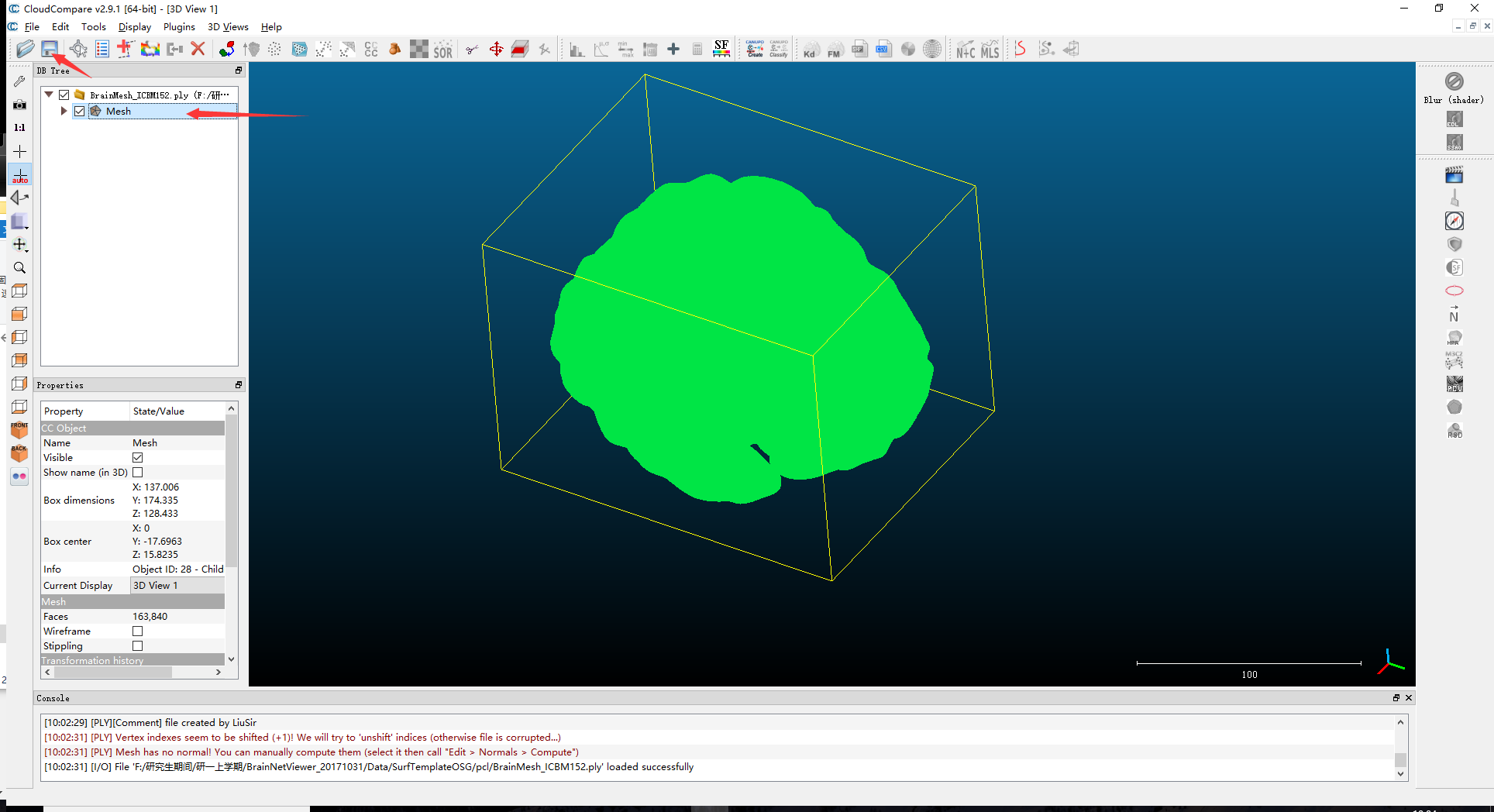This screenshot has width=1494, height=812.
Task: Click the 1:1 zoom icon
Action: tap(20, 127)
